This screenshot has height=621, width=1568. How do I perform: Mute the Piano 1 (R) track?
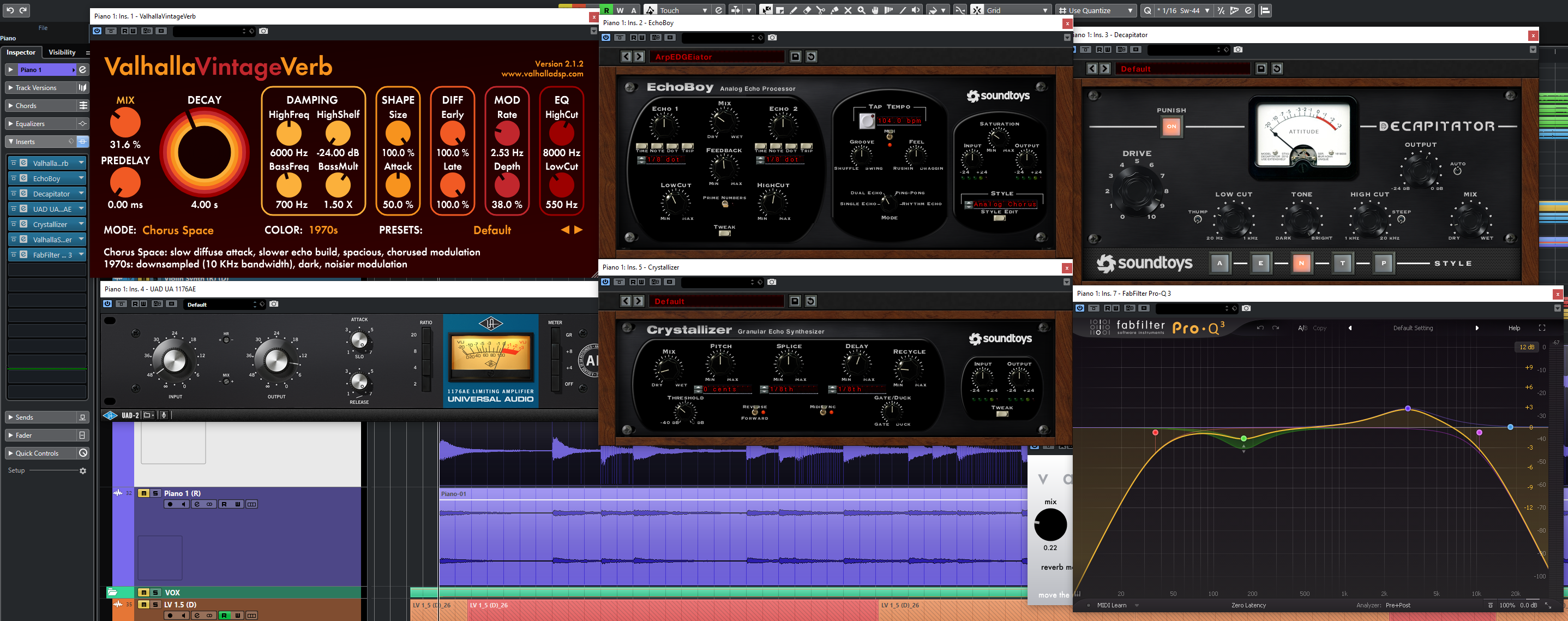[143, 493]
